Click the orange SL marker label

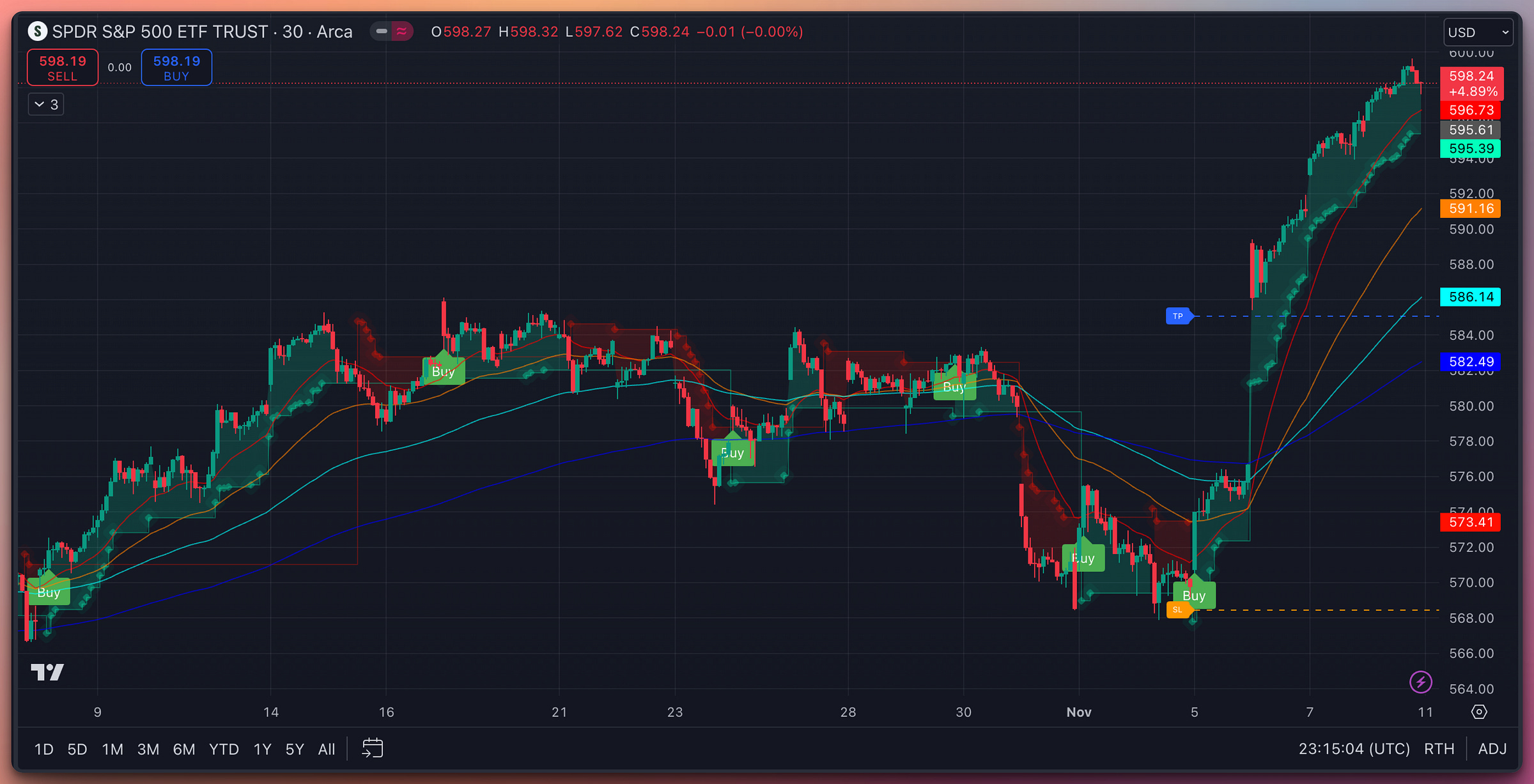(1178, 610)
